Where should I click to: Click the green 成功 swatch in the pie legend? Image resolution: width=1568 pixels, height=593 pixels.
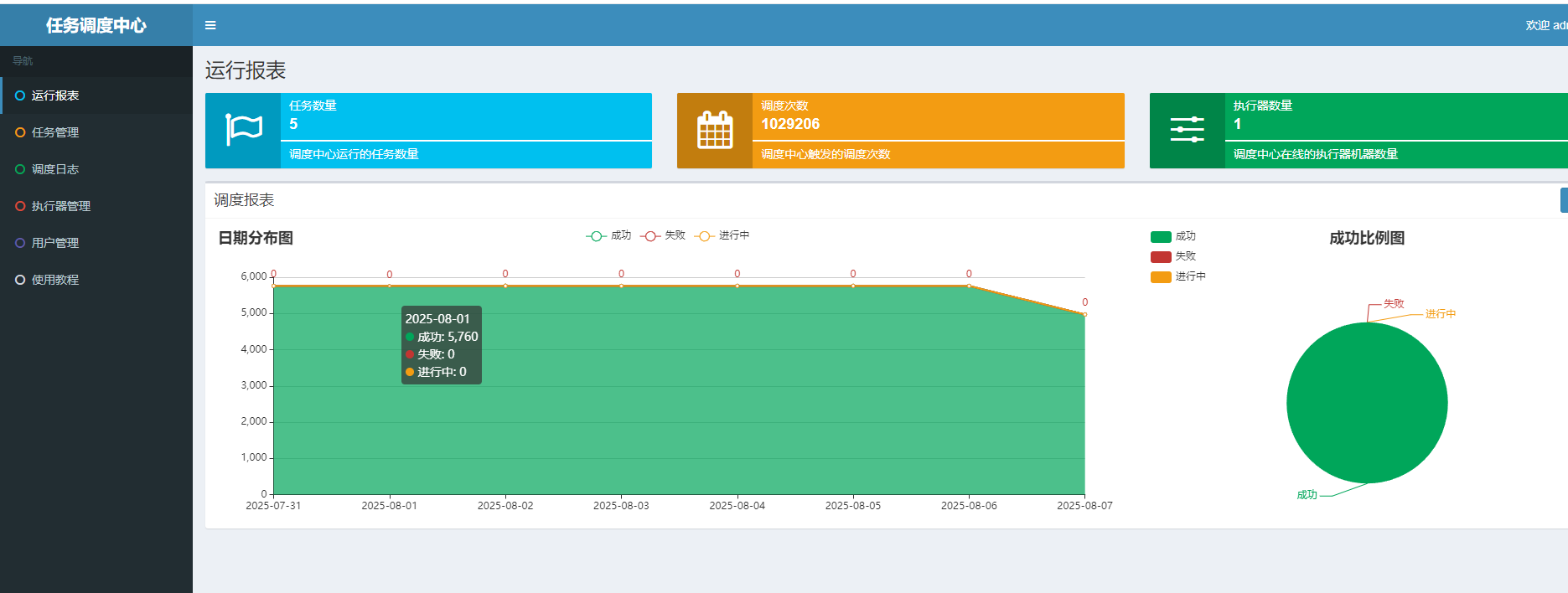(x=1161, y=237)
